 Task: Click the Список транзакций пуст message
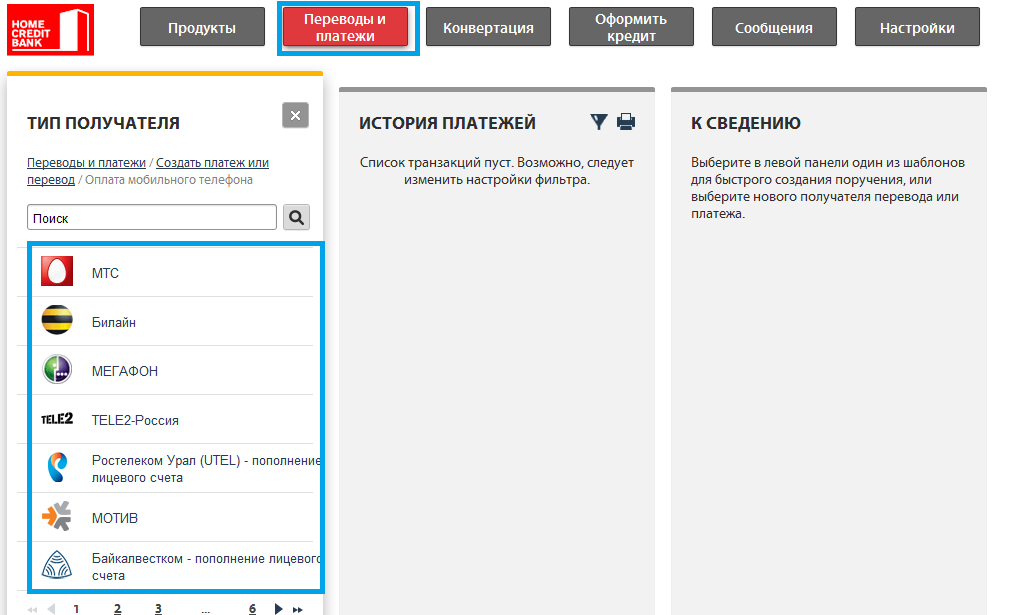pos(497,171)
